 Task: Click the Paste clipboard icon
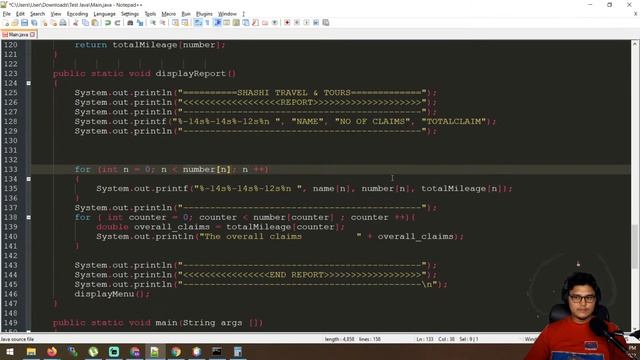coord(95,22)
